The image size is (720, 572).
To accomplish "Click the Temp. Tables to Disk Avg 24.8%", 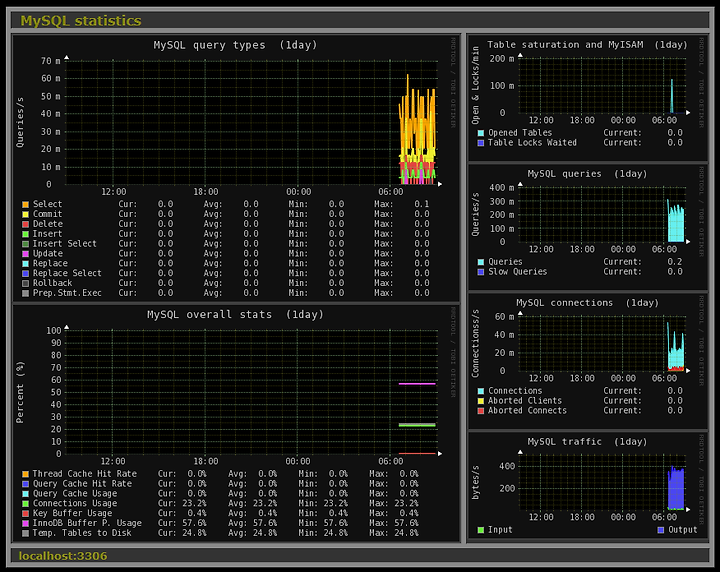I will [x=264, y=533].
